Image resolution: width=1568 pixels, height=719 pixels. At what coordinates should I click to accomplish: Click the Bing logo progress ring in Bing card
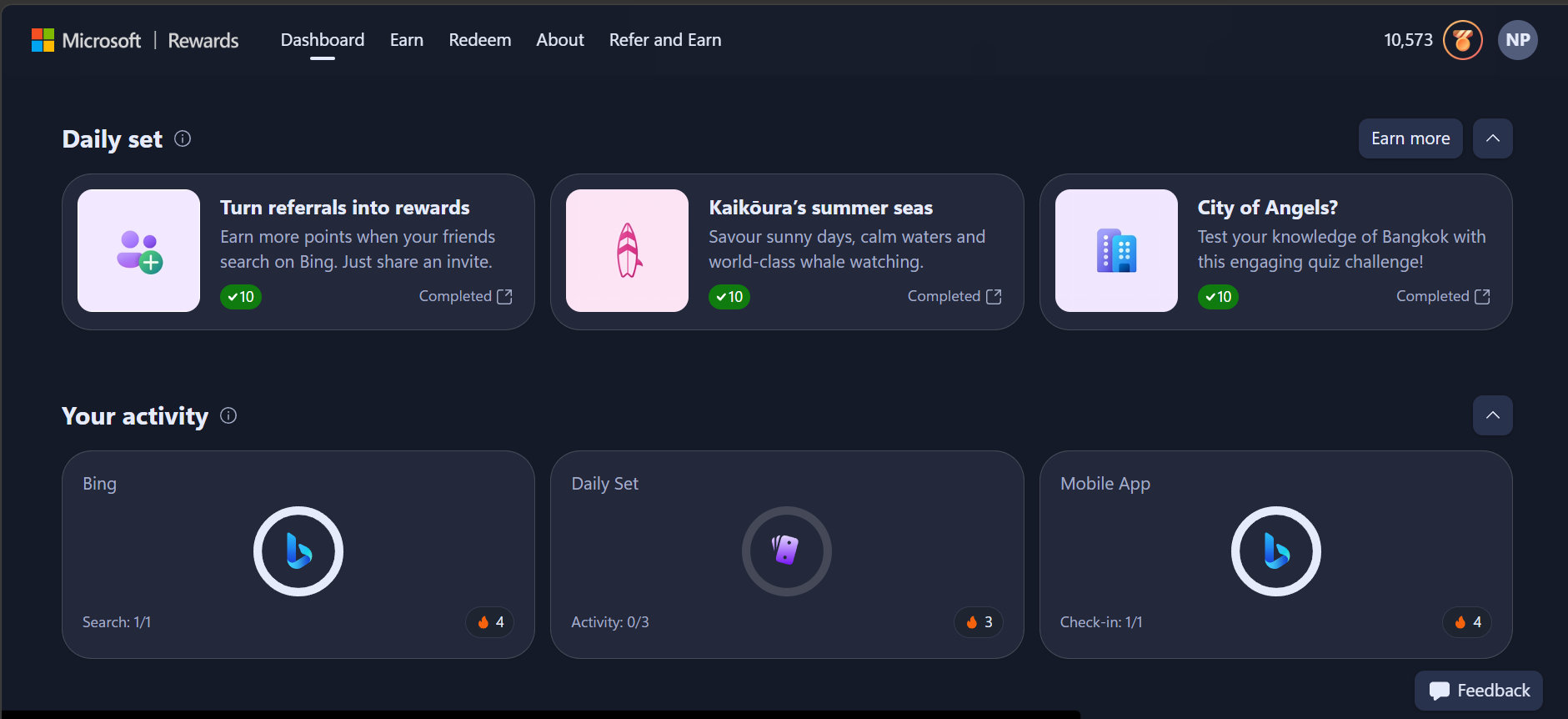[298, 551]
